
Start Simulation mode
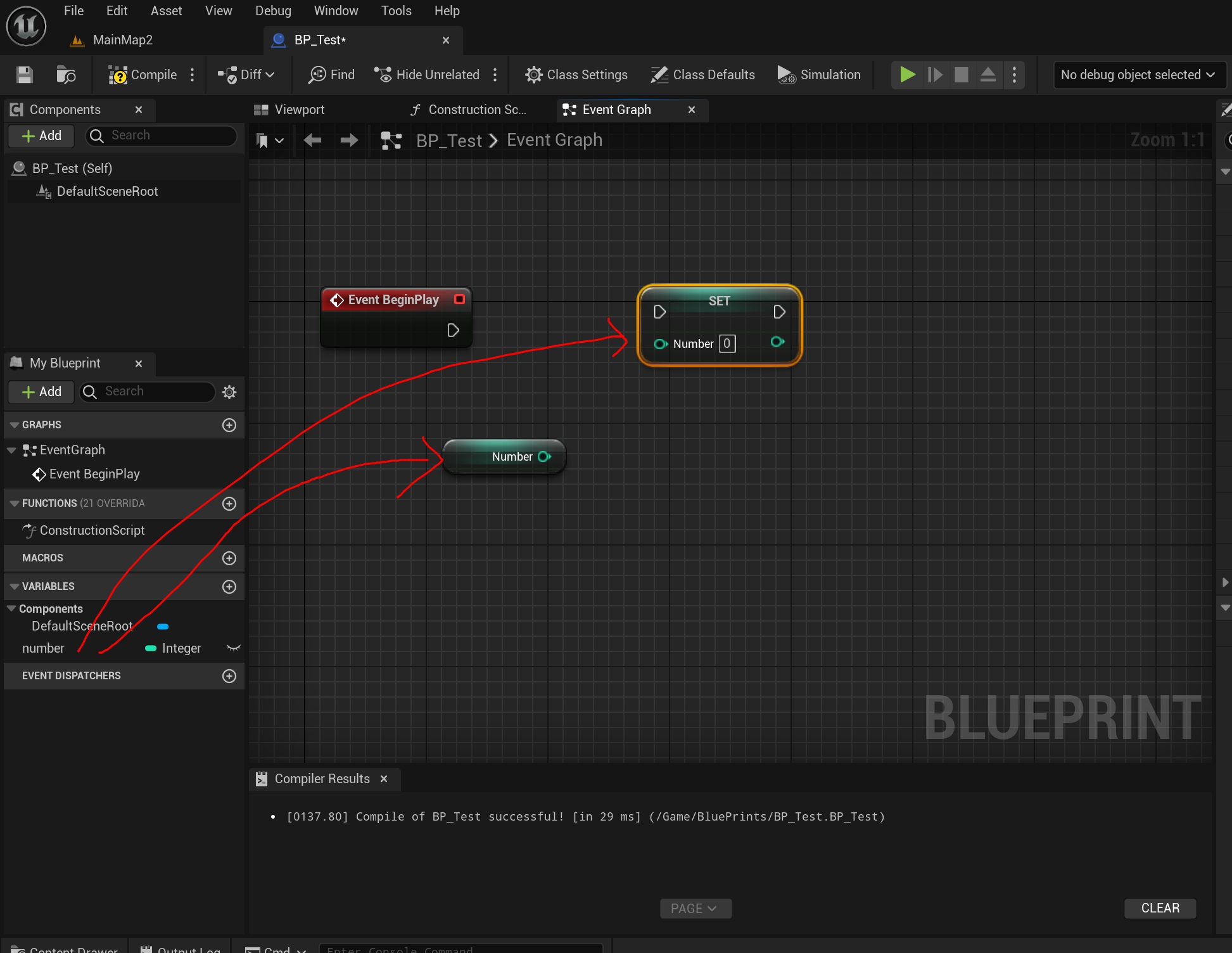click(819, 75)
